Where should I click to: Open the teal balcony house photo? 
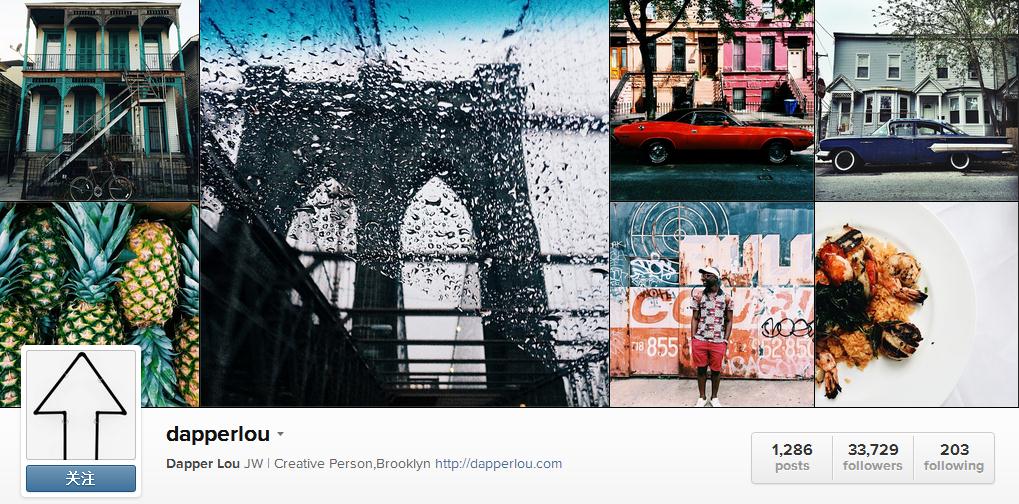point(99,100)
